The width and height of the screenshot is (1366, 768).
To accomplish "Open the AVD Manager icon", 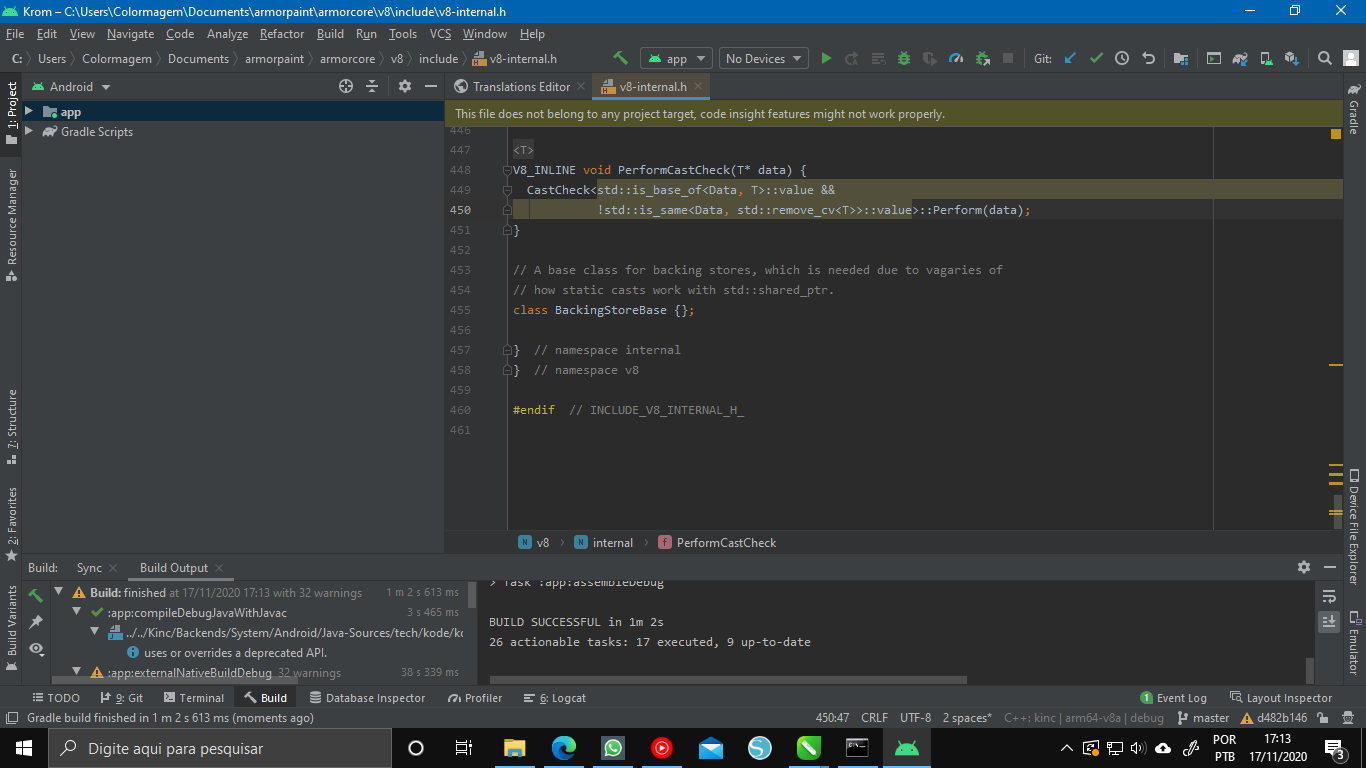I will point(1266,58).
